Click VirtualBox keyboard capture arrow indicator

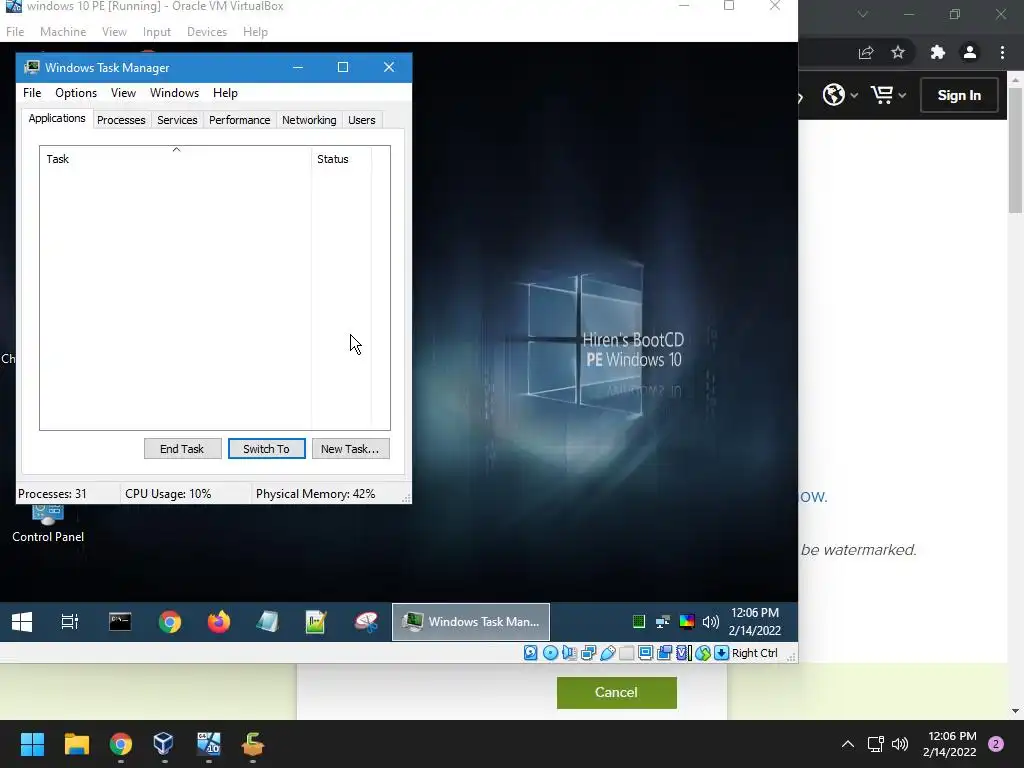(x=722, y=652)
